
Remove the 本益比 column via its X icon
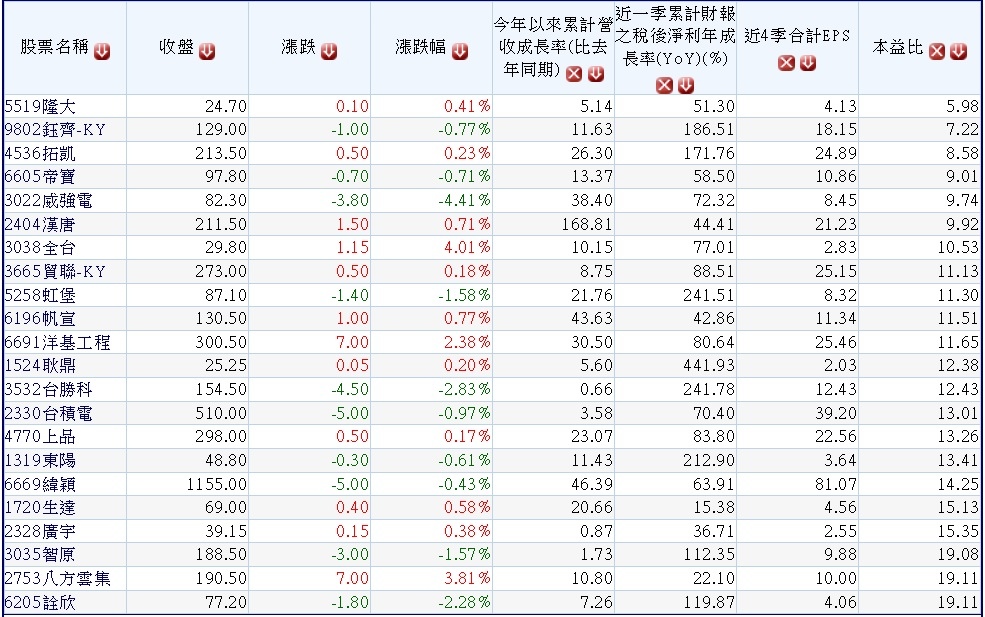point(937,52)
